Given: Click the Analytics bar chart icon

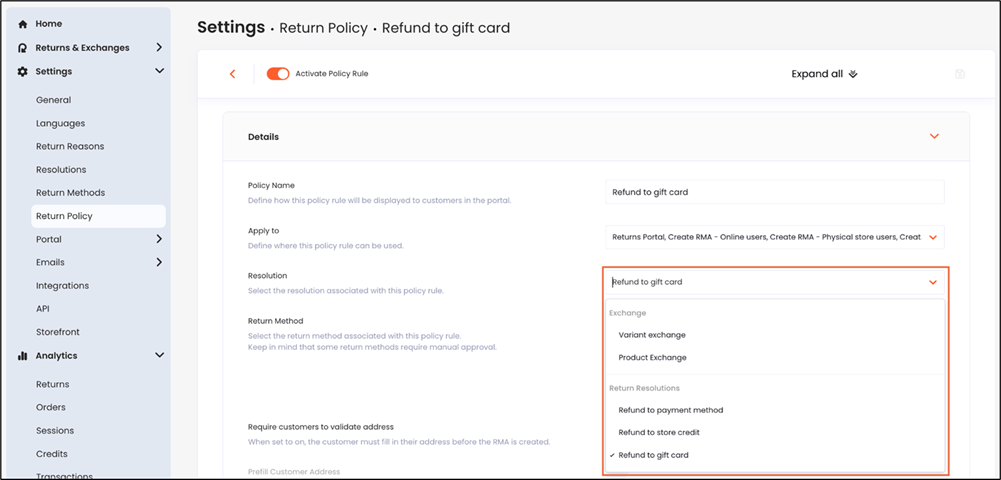Looking at the screenshot, I should click(23, 356).
